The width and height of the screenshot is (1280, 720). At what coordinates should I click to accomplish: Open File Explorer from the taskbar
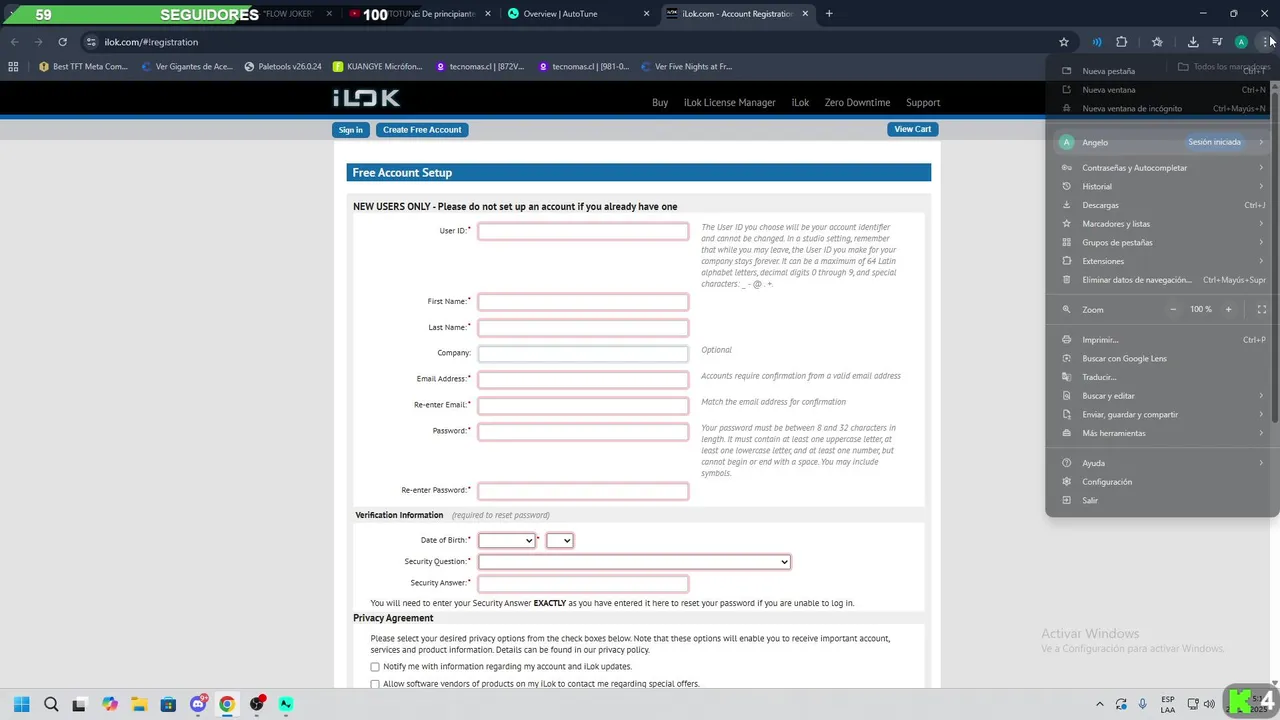pyautogui.click(x=139, y=704)
